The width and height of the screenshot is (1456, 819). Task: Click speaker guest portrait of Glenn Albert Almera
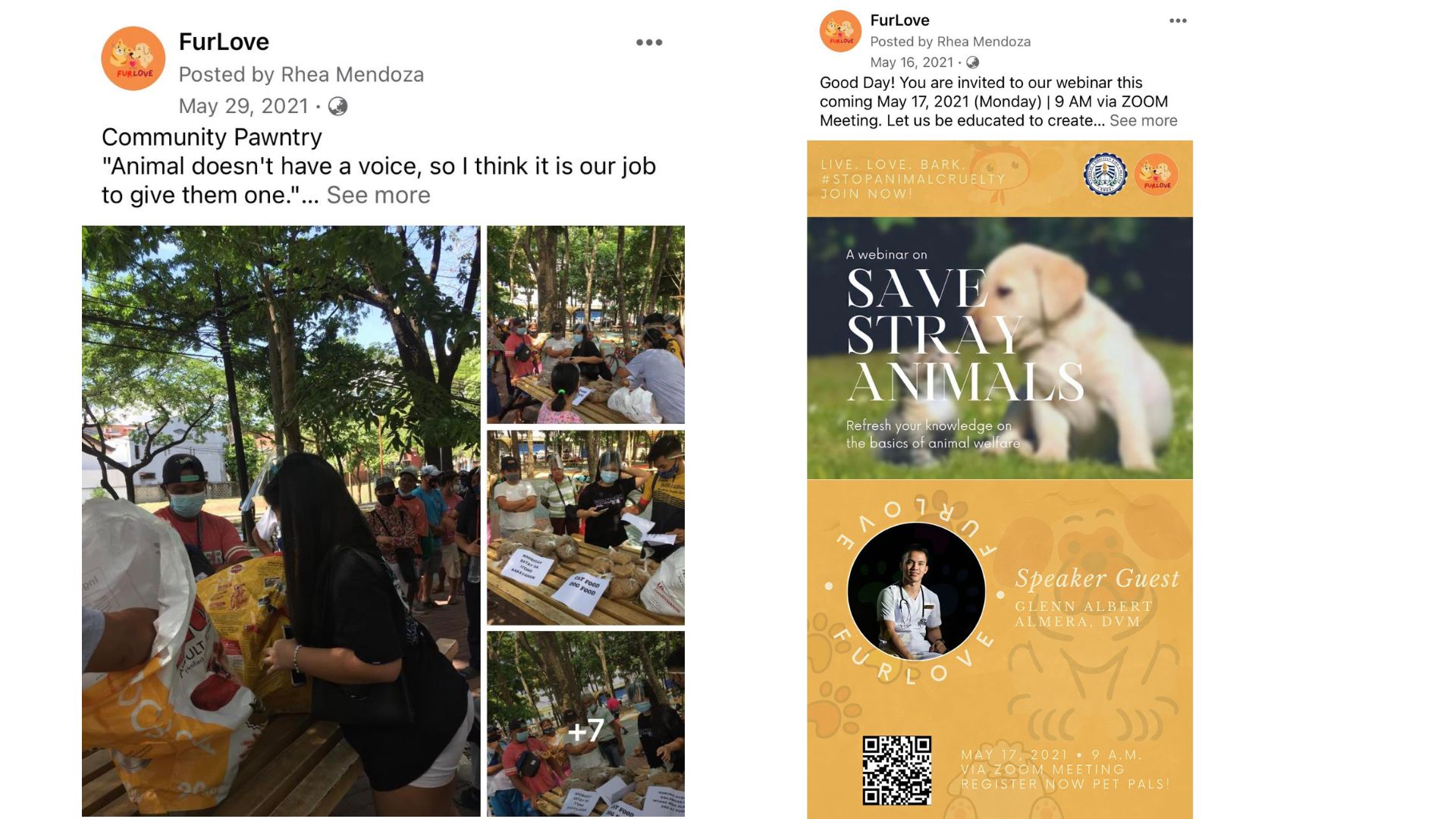[x=916, y=591]
